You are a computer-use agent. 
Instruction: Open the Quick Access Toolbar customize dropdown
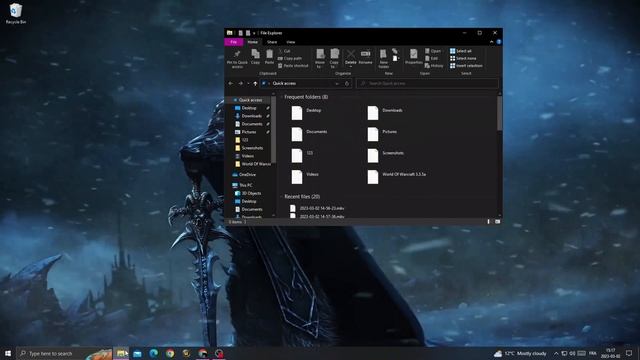tap(254, 33)
